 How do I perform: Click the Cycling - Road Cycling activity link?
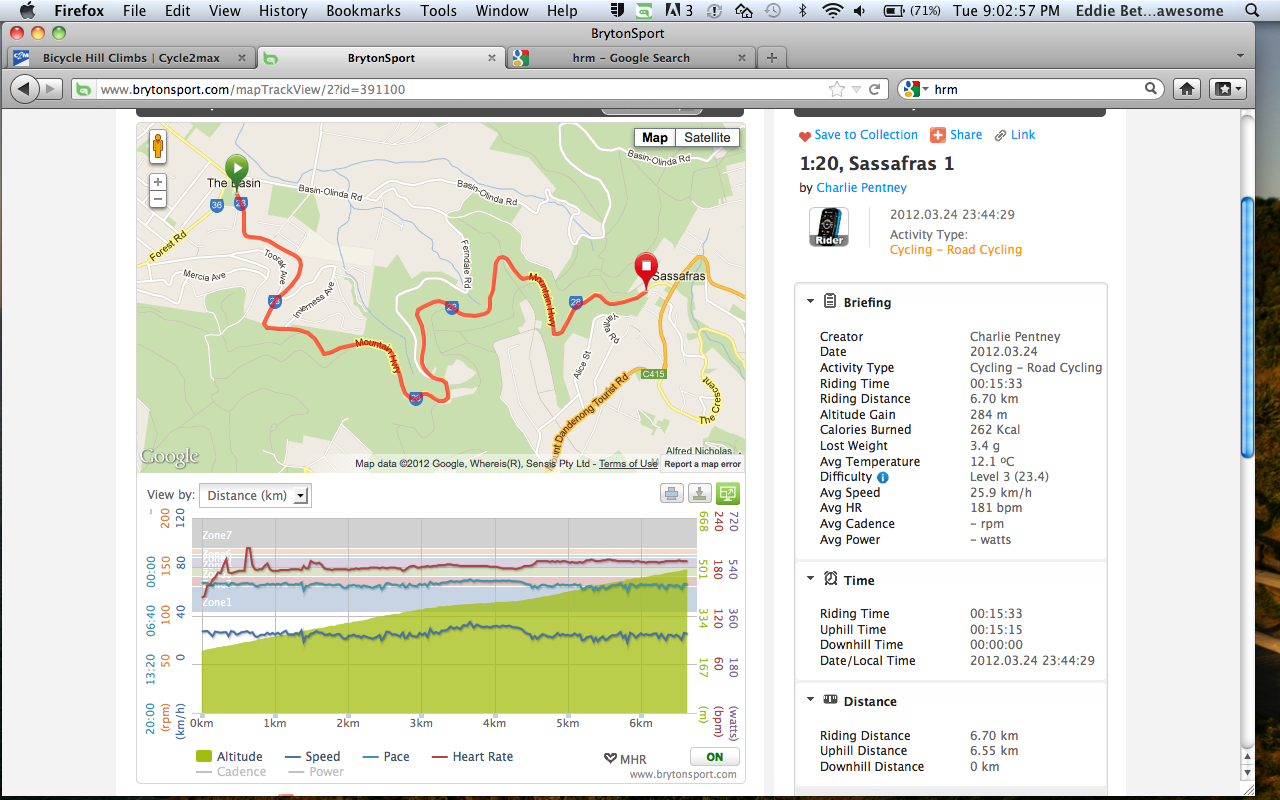pyautogui.click(x=956, y=250)
